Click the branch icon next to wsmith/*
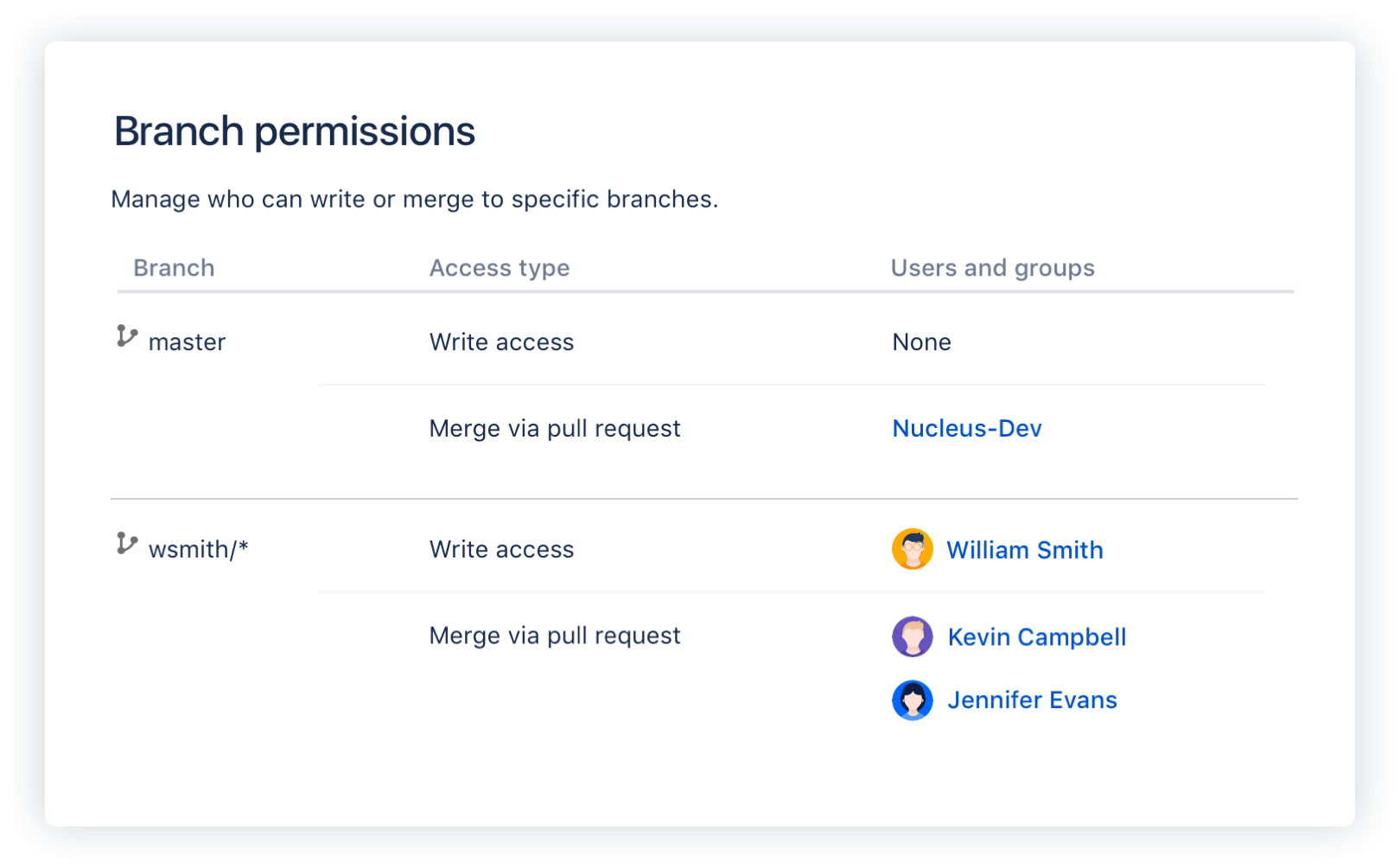 point(126,545)
